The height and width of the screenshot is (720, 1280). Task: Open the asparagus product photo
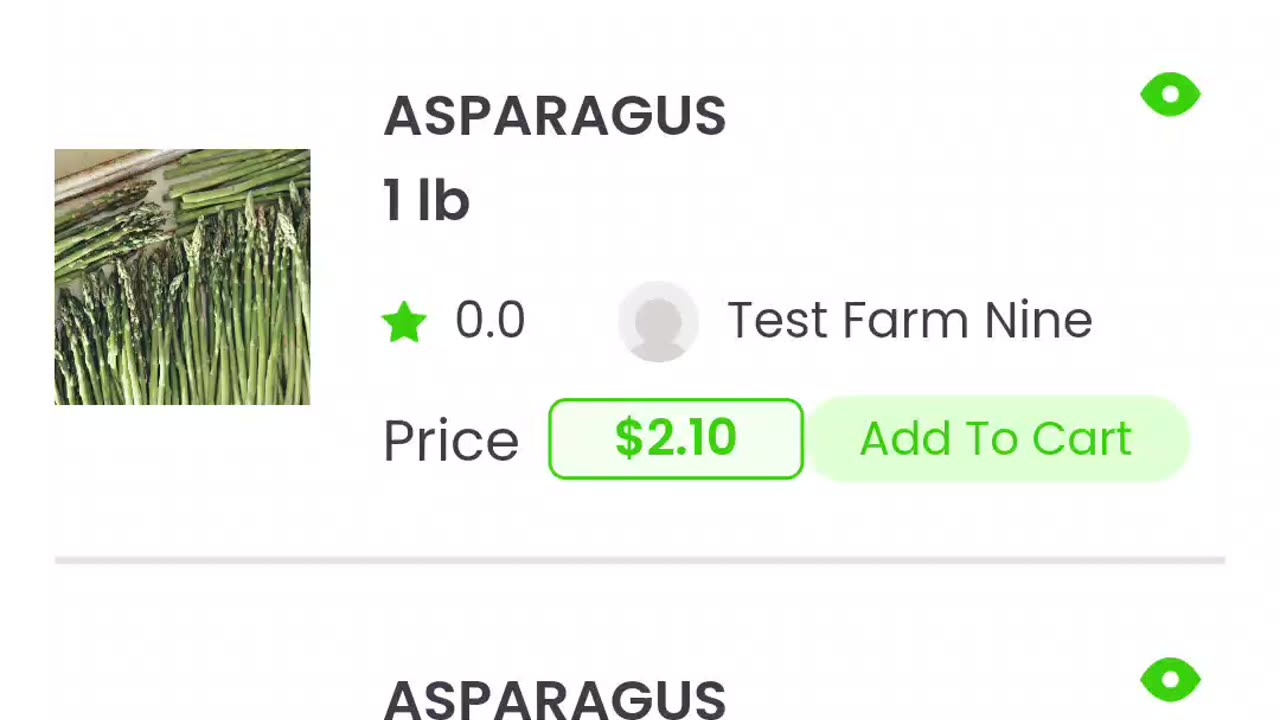coord(182,277)
